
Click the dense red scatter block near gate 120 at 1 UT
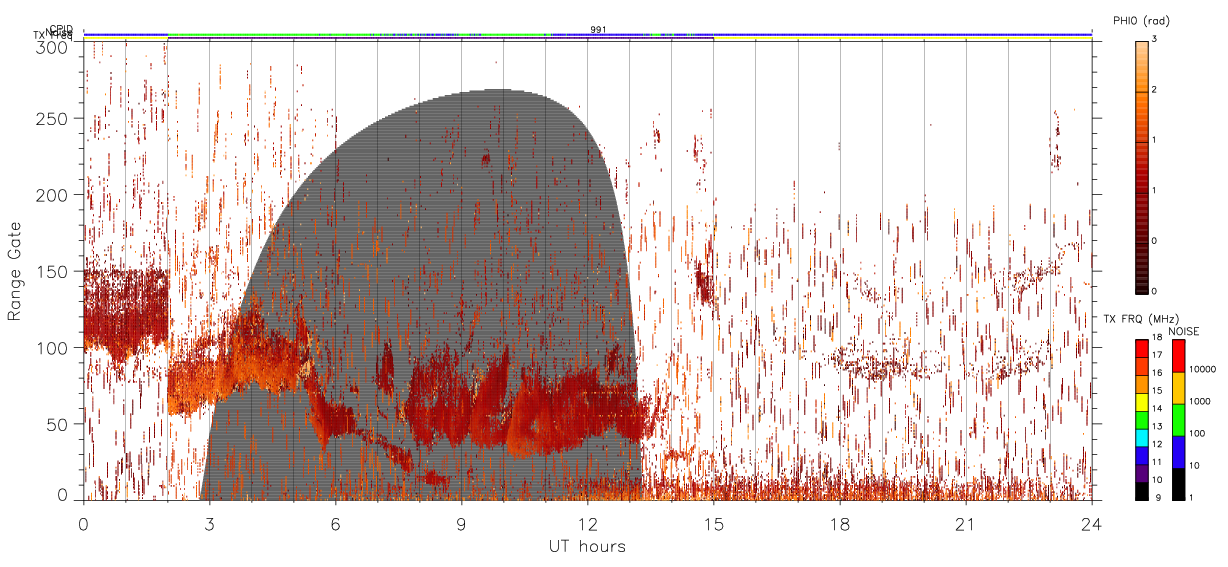click(125, 310)
